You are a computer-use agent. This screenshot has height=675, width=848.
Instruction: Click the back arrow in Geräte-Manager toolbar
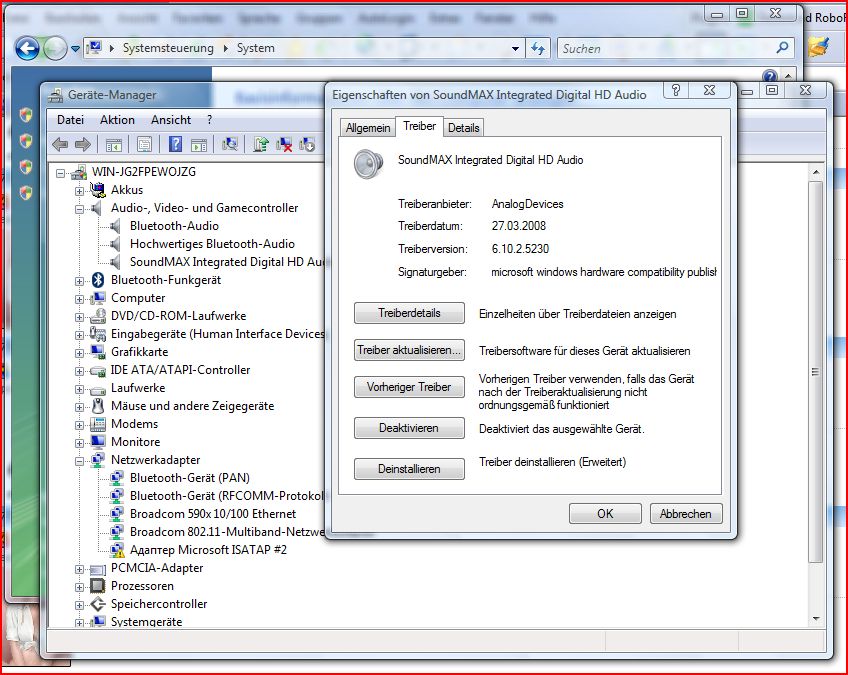coord(60,145)
